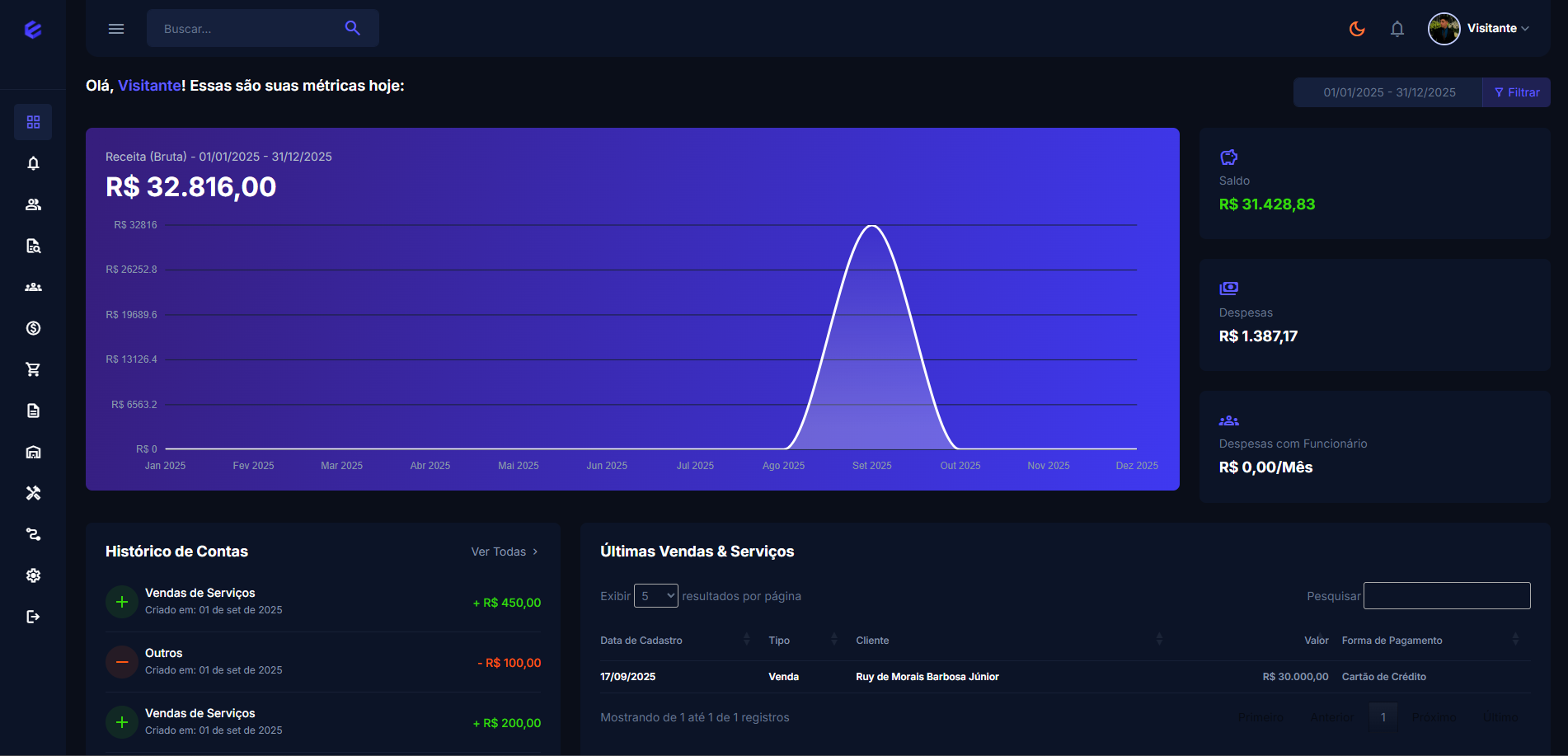Viewport: 1568px width, 756px height.
Task: Toggle the hamburger sidebar menu
Action: [x=116, y=29]
